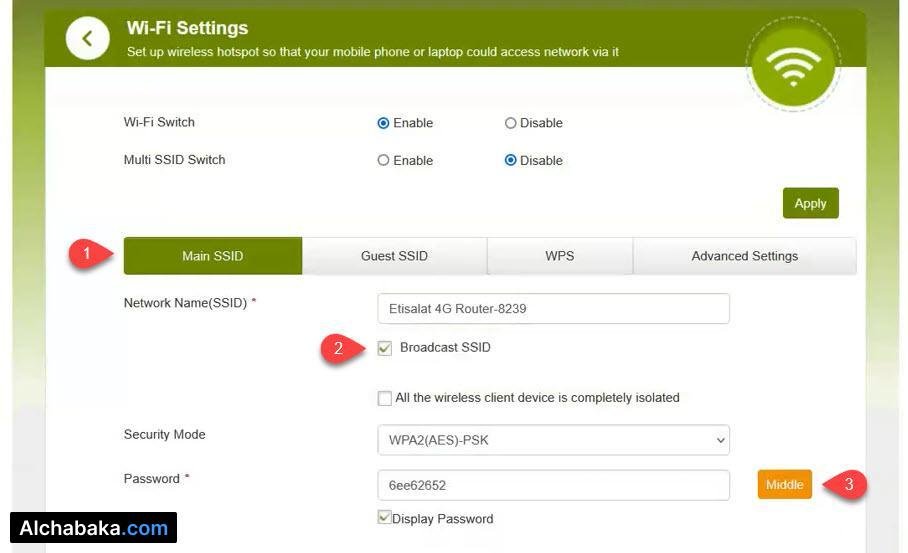Enable the Wi-Fi Switch radio button
The image size is (908, 553).
coord(383,123)
